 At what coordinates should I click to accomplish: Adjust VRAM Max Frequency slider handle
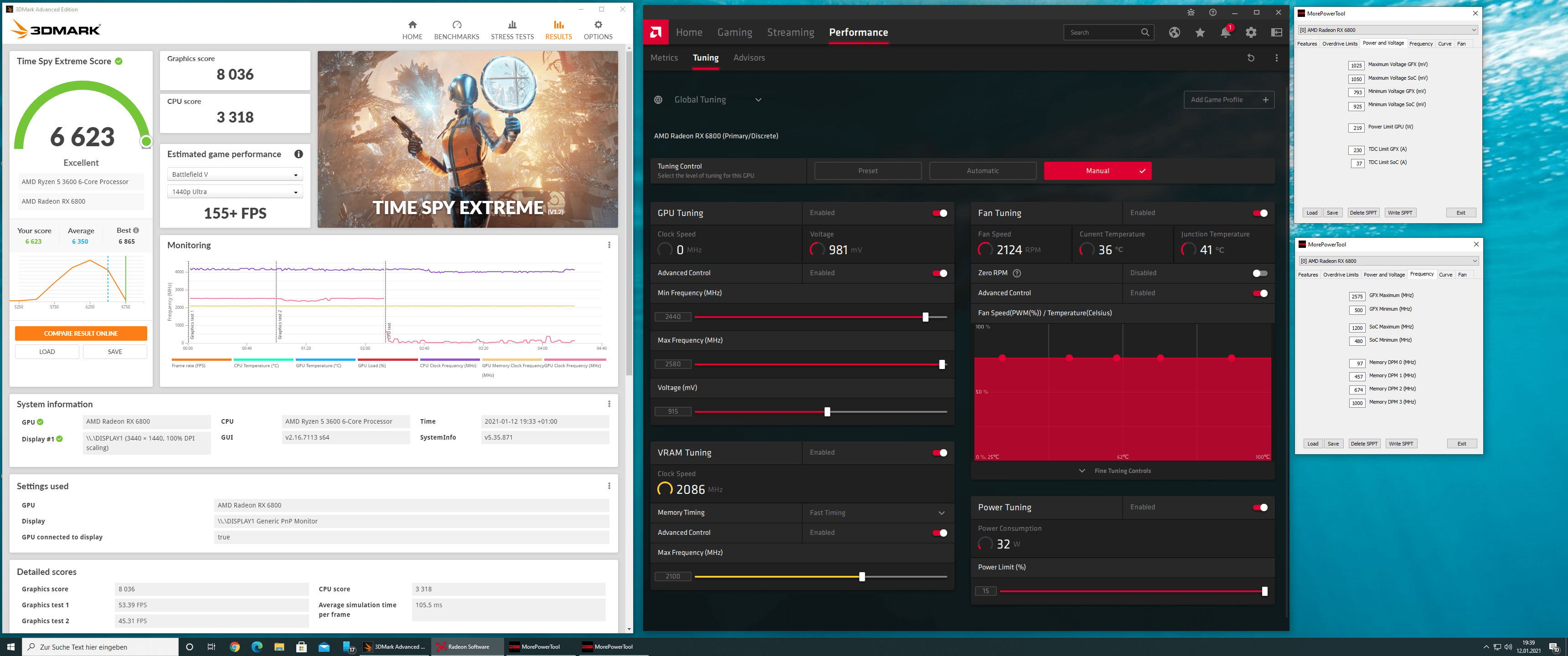tap(861, 577)
